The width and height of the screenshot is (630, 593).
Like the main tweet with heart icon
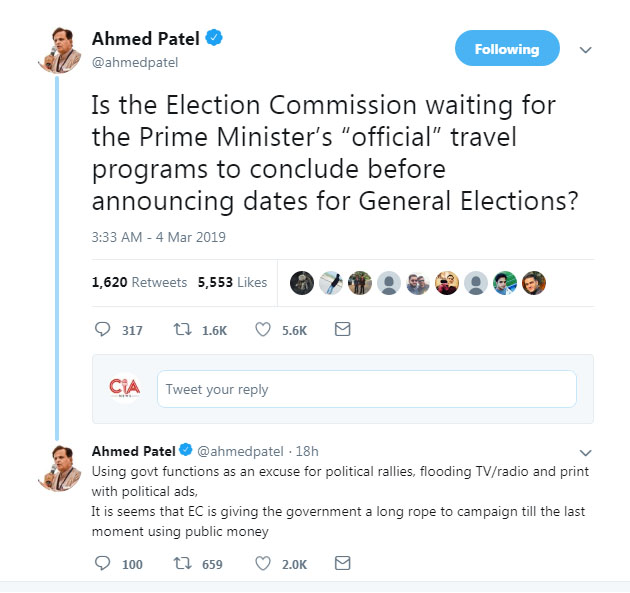[264, 329]
